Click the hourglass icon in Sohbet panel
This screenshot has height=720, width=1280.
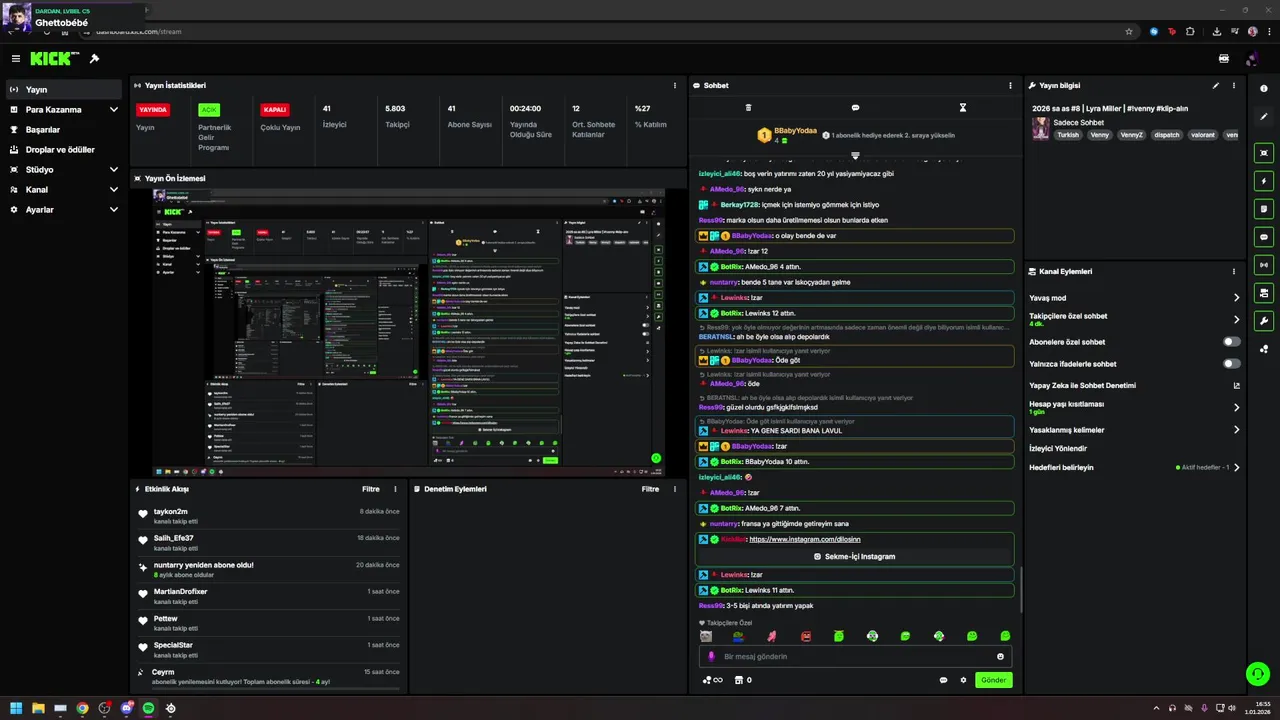click(x=963, y=108)
